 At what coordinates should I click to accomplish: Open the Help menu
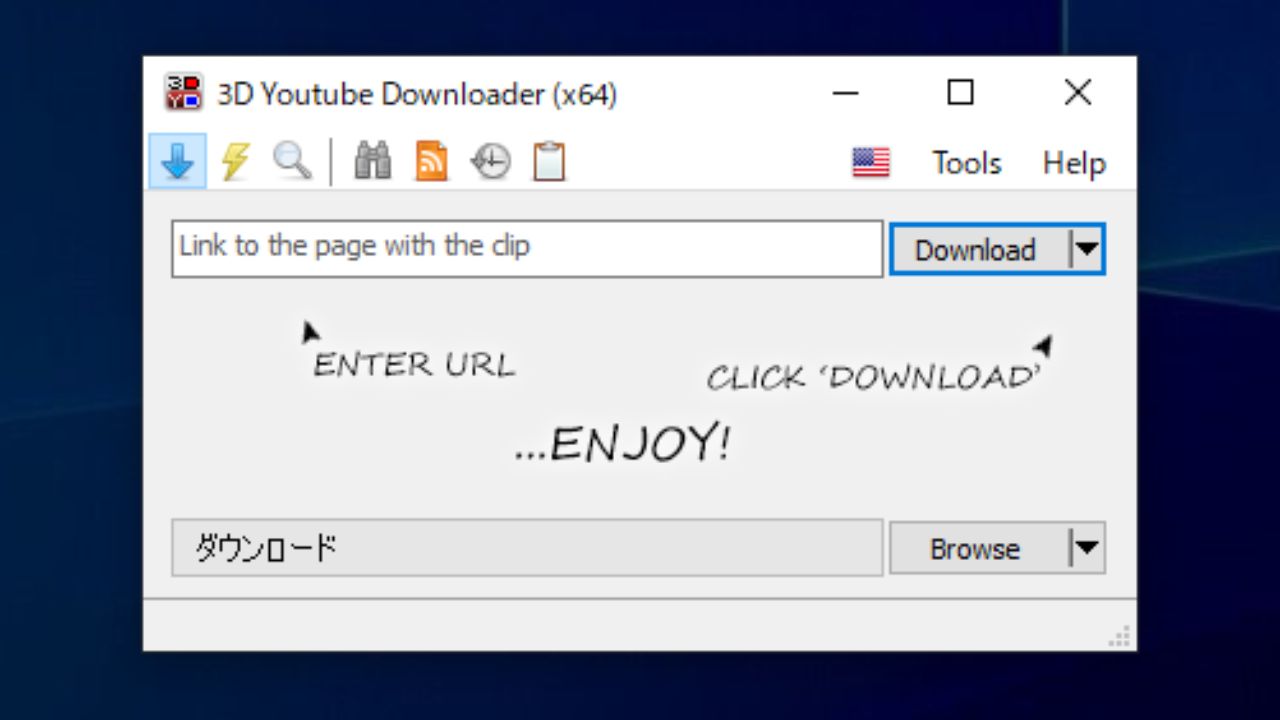coord(1074,162)
